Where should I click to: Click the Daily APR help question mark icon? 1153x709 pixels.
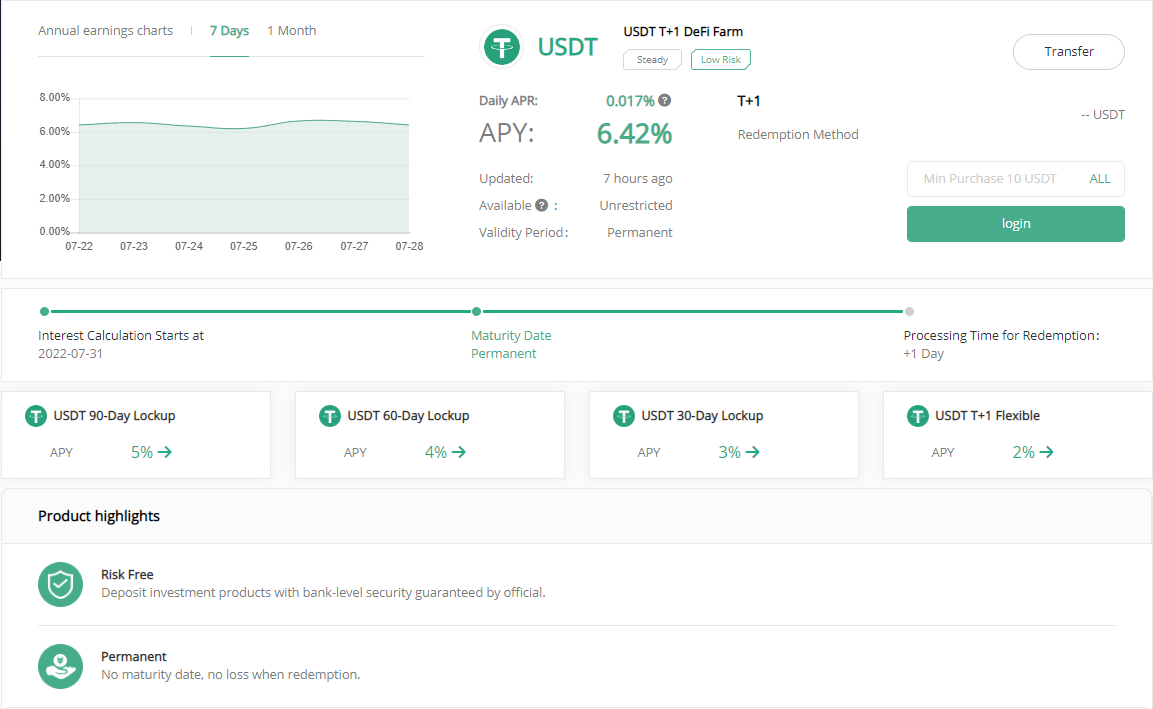click(x=665, y=100)
